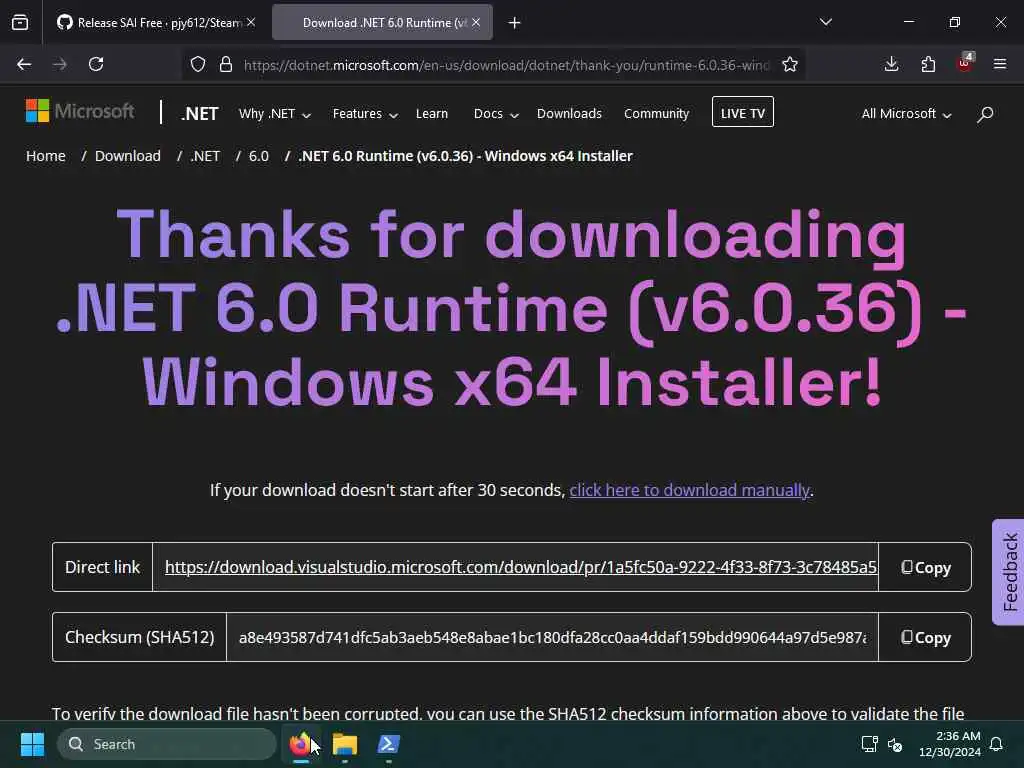Viewport: 1024px width, 768px height.
Task: Go to Download breadcrumb
Action: (x=127, y=156)
